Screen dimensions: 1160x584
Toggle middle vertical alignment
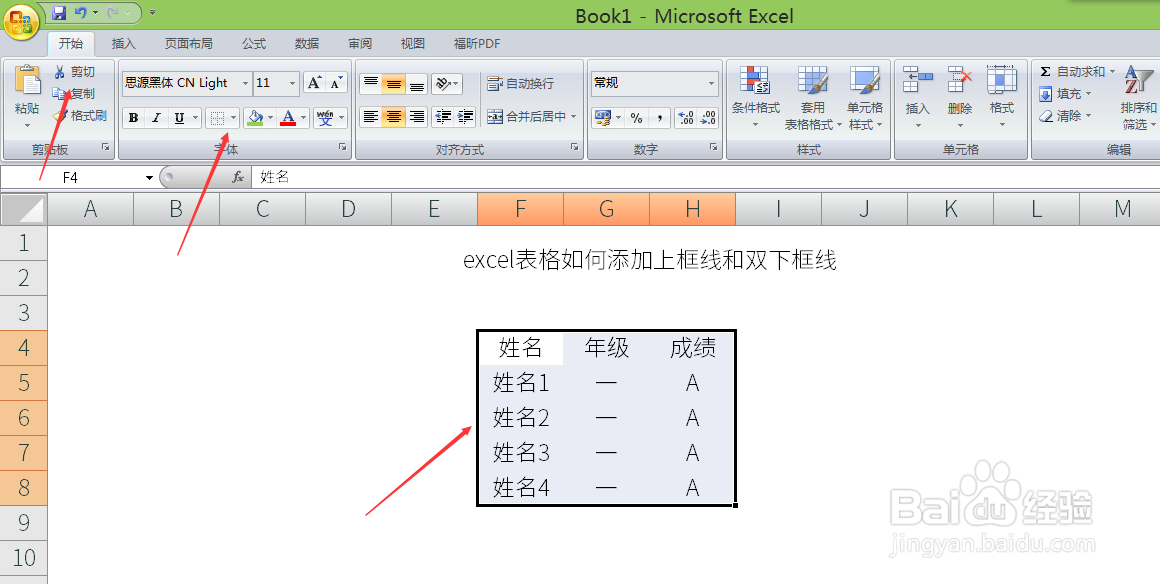click(x=394, y=84)
